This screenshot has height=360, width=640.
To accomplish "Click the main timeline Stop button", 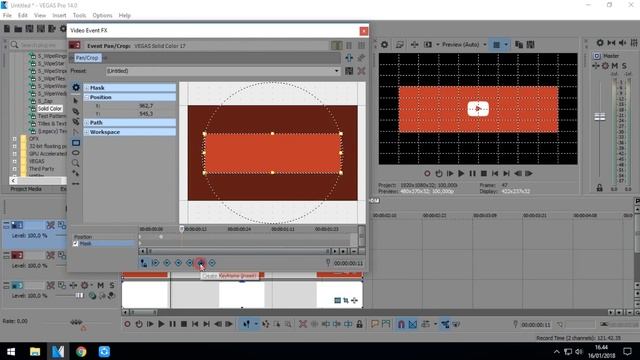I will click(x=184, y=324).
